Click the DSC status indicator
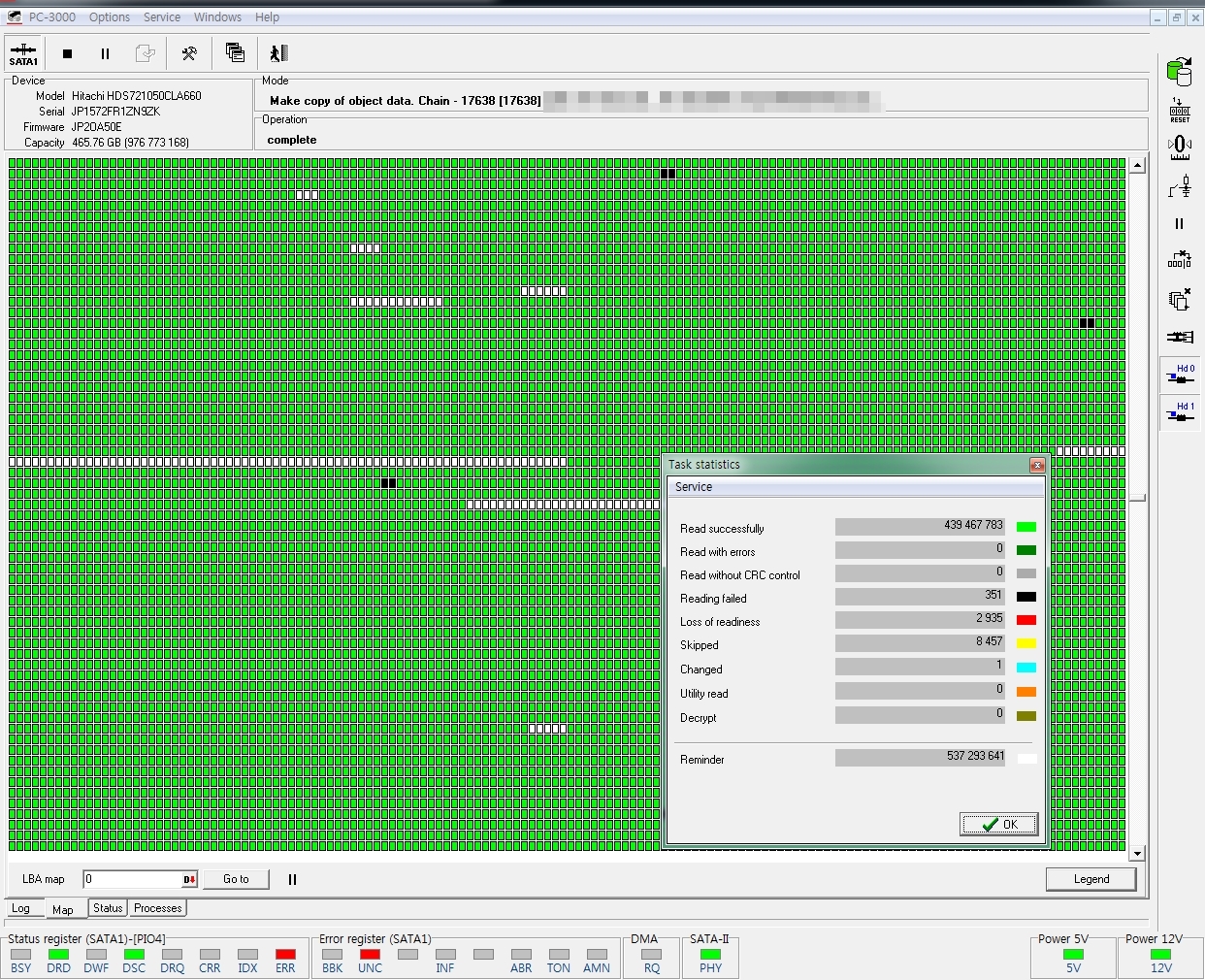The width and height of the screenshot is (1205, 980). (x=134, y=955)
